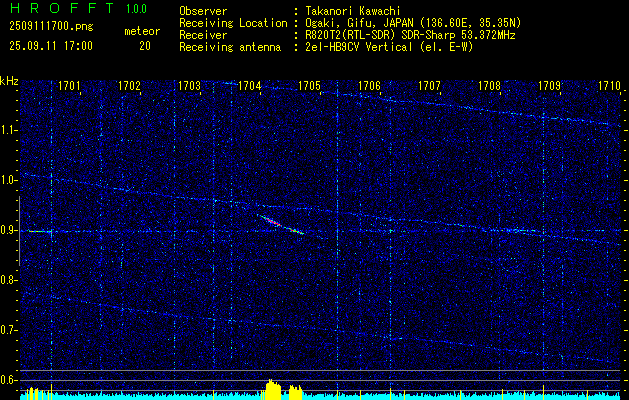Click the 0.7 kHz axis label
This screenshot has width=629, height=400.
tap(8, 331)
